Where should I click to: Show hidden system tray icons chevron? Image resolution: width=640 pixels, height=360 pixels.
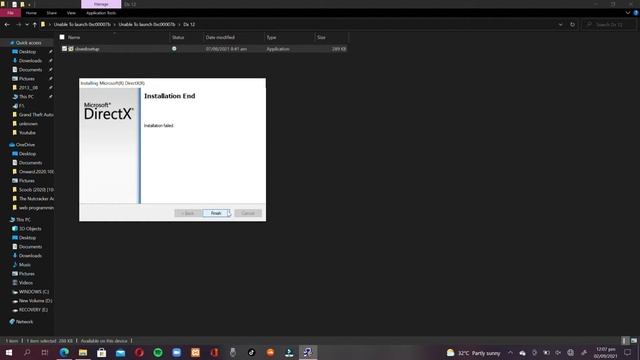tap(510, 353)
